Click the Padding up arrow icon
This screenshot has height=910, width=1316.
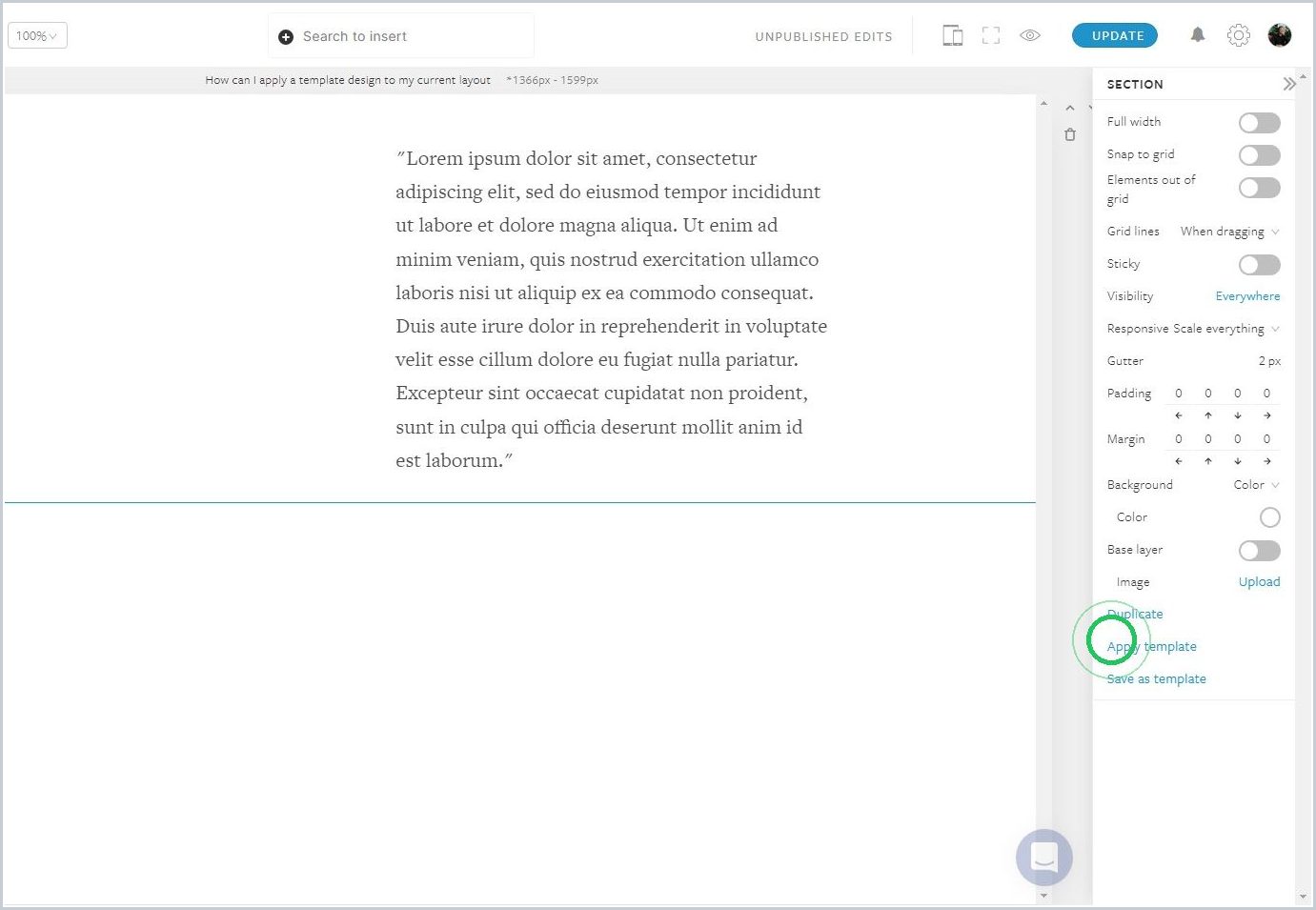click(1208, 415)
